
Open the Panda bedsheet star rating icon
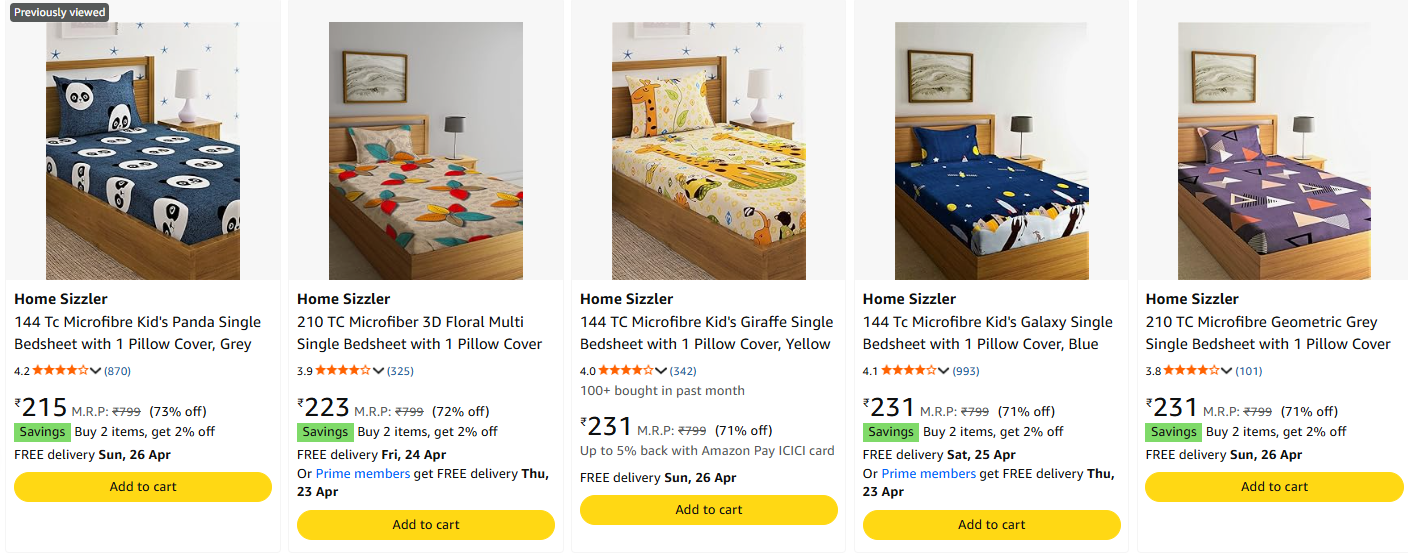60,370
